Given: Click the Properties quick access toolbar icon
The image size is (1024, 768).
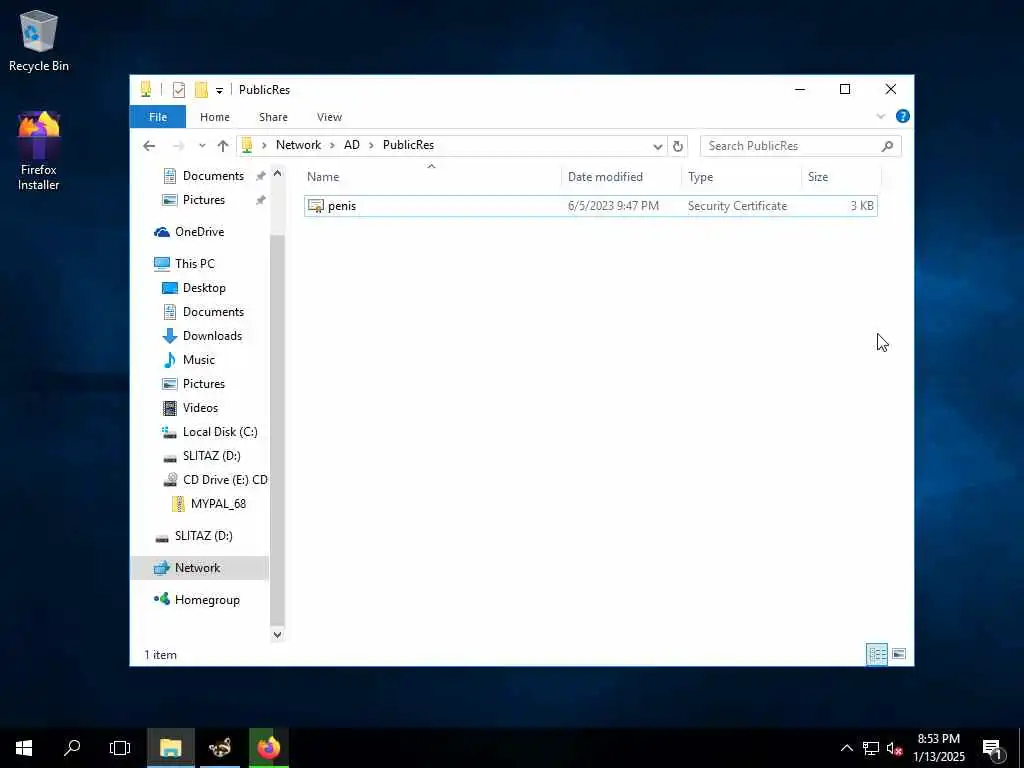Looking at the screenshot, I should 178,90.
